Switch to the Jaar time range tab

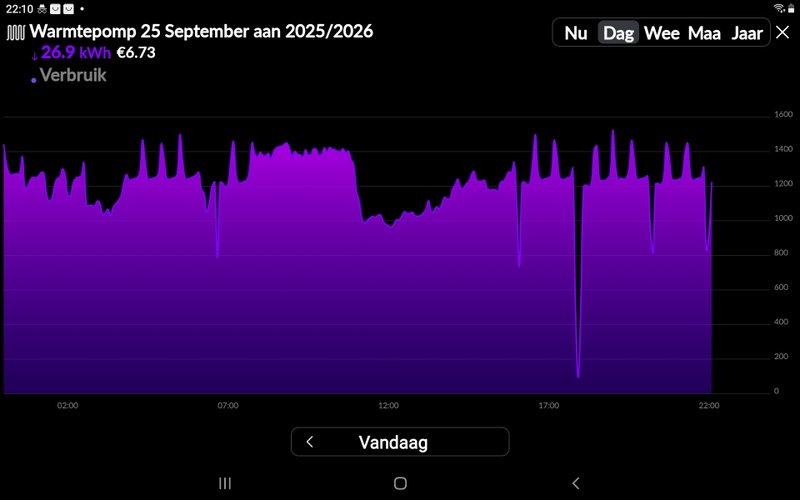[747, 33]
